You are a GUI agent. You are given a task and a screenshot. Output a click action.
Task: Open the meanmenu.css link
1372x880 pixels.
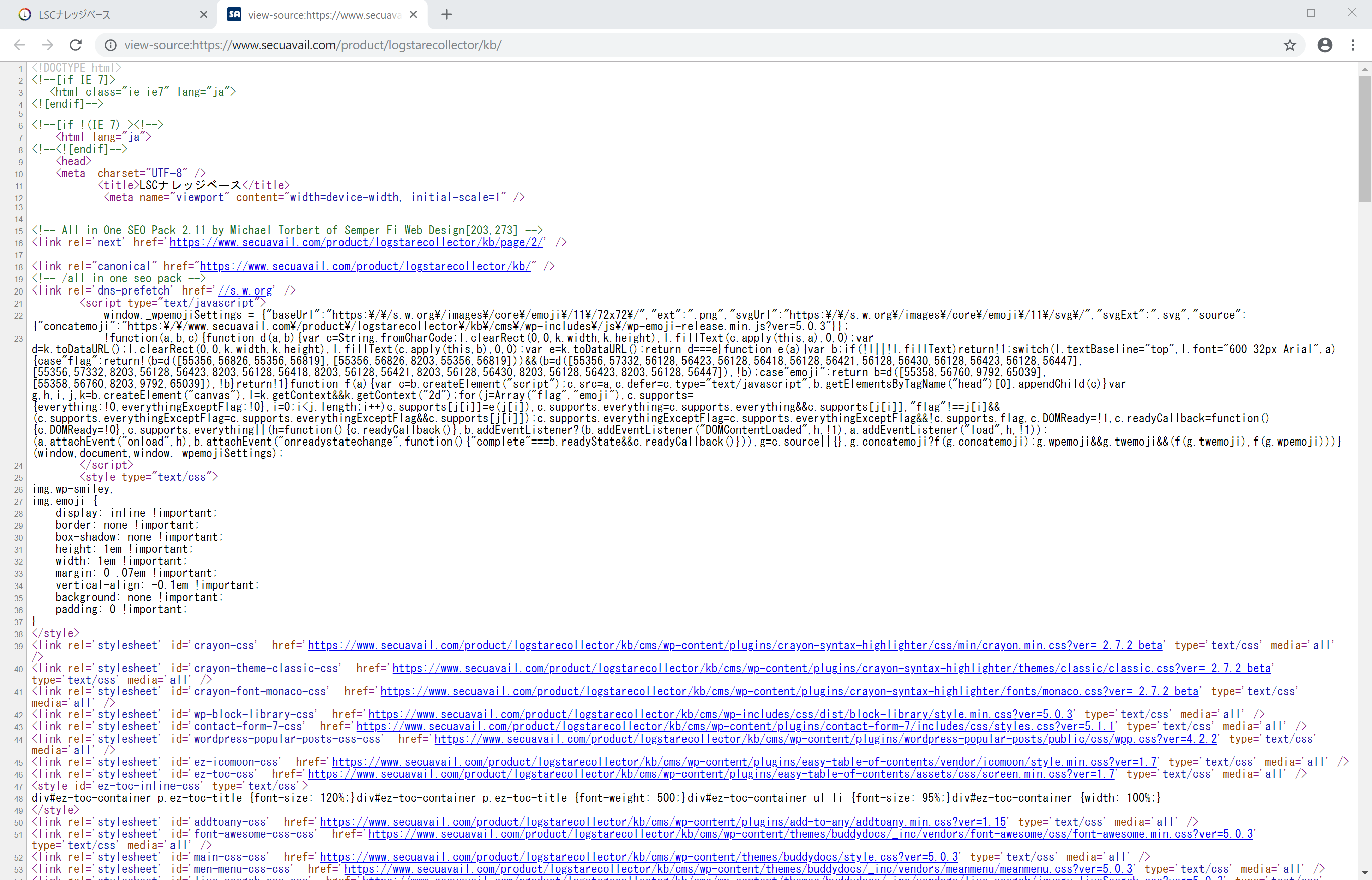[x=738, y=869]
